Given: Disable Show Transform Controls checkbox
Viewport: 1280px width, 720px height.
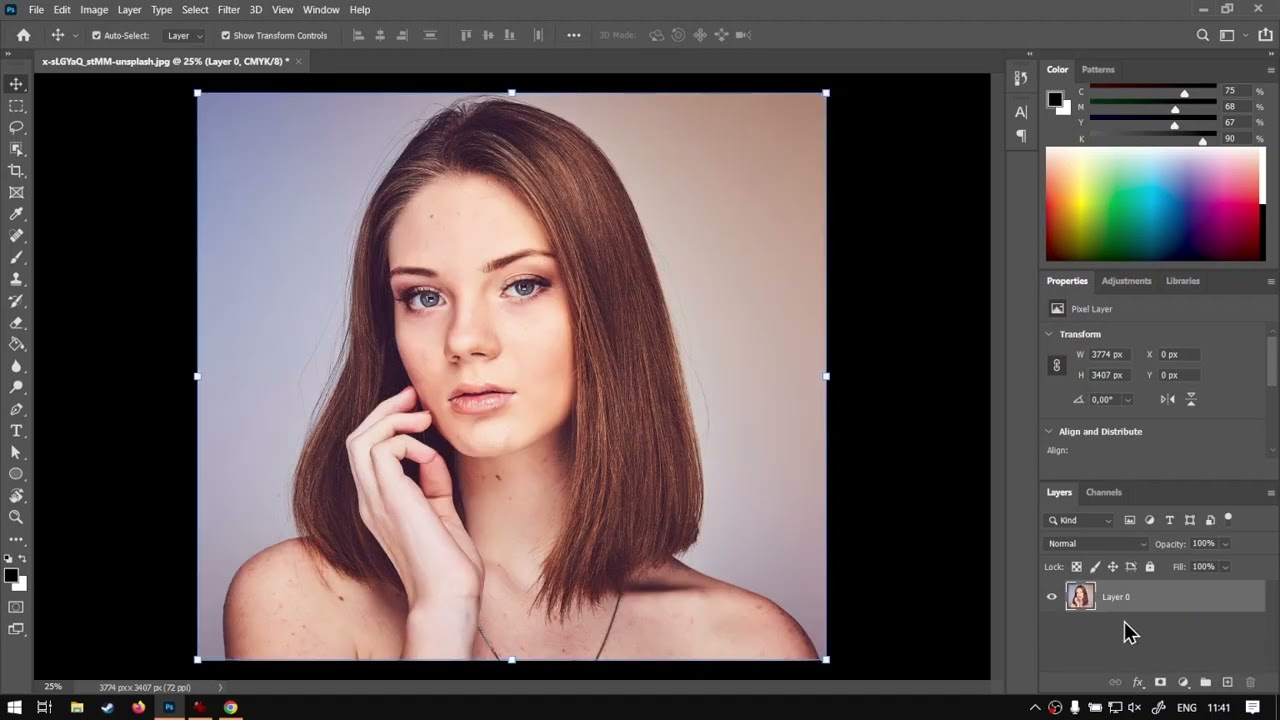Looking at the screenshot, I should click(225, 36).
